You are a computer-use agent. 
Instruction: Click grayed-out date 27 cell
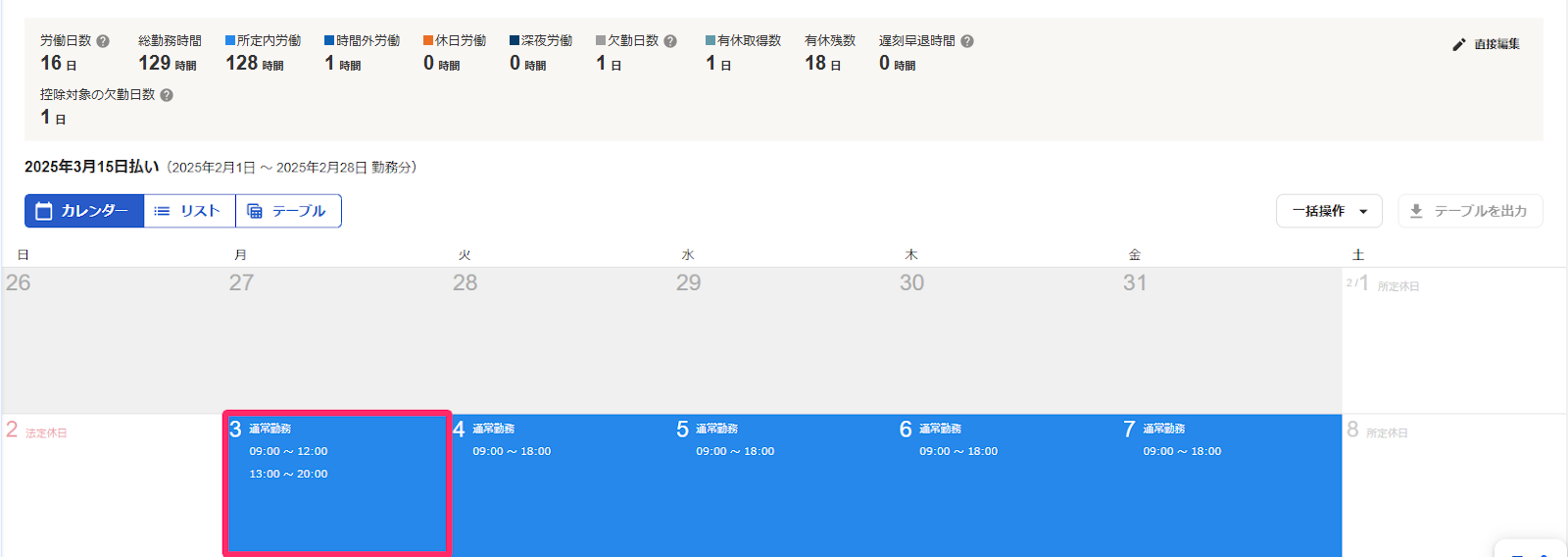pyautogui.click(x=337, y=340)
